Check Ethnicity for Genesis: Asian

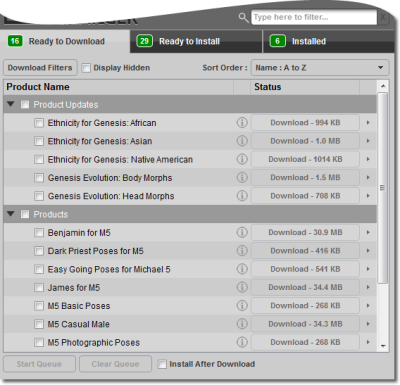click(39, 141)
